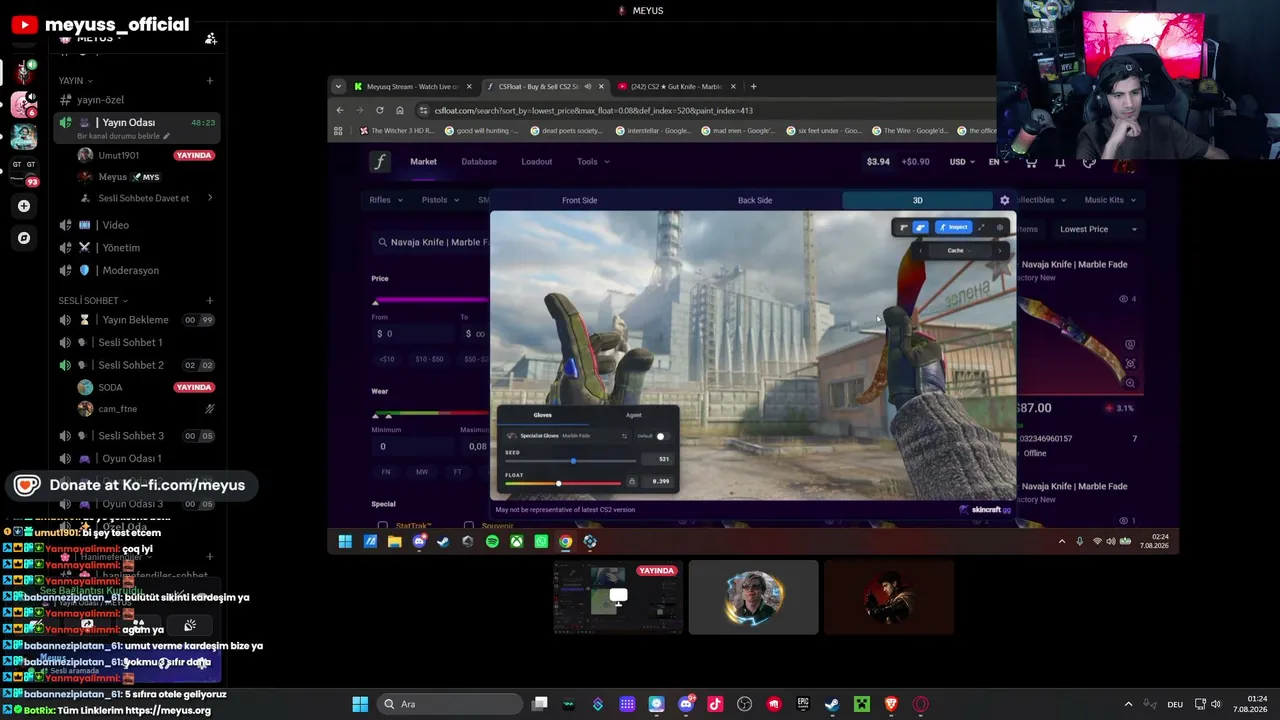Open The Witcher 3 HD bookmark
This screenshot has width=1280, height=720.
[x=397, y=131]
